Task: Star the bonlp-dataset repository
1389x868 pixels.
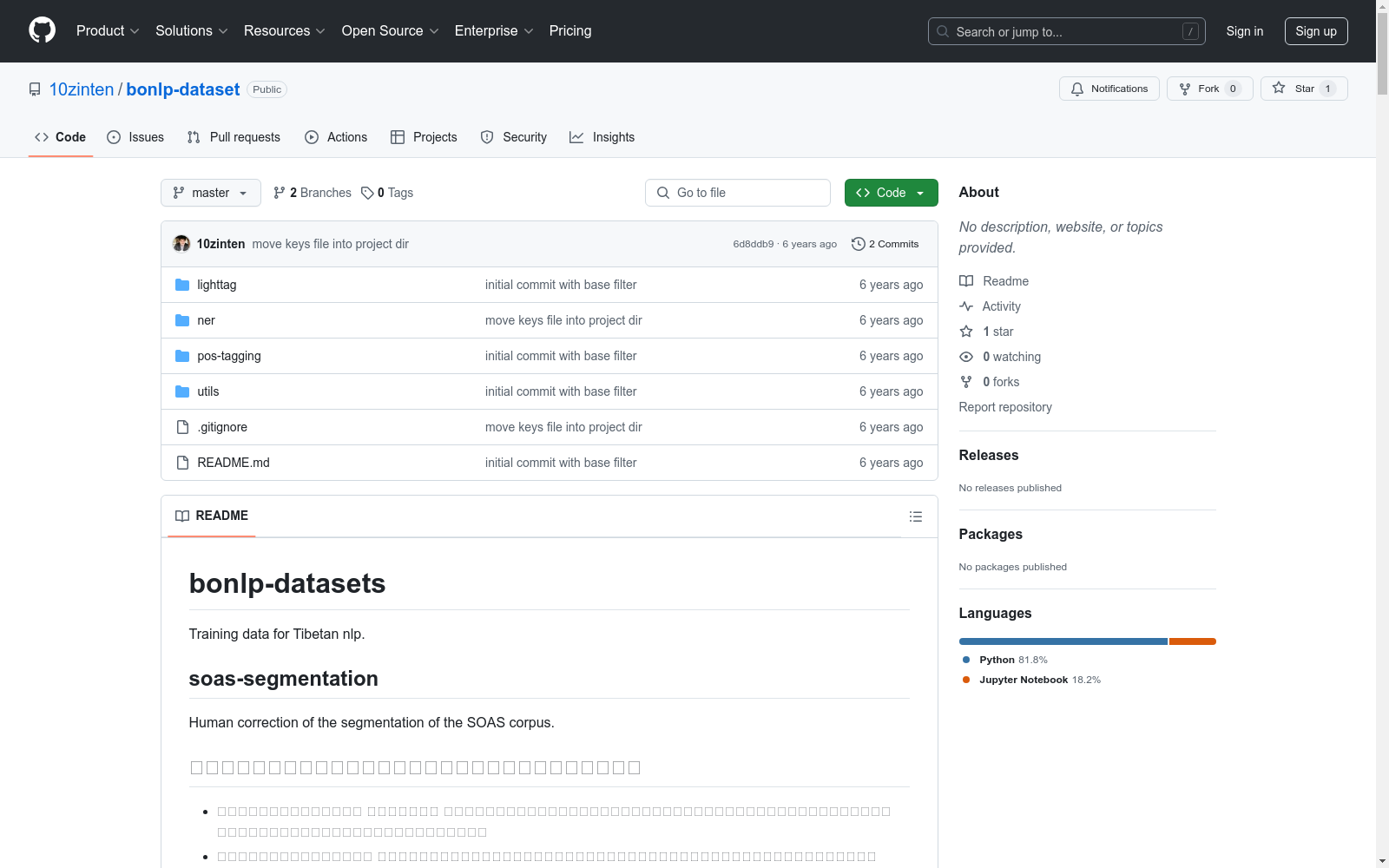Action: pyautogui.click(x=1304, y=89)
